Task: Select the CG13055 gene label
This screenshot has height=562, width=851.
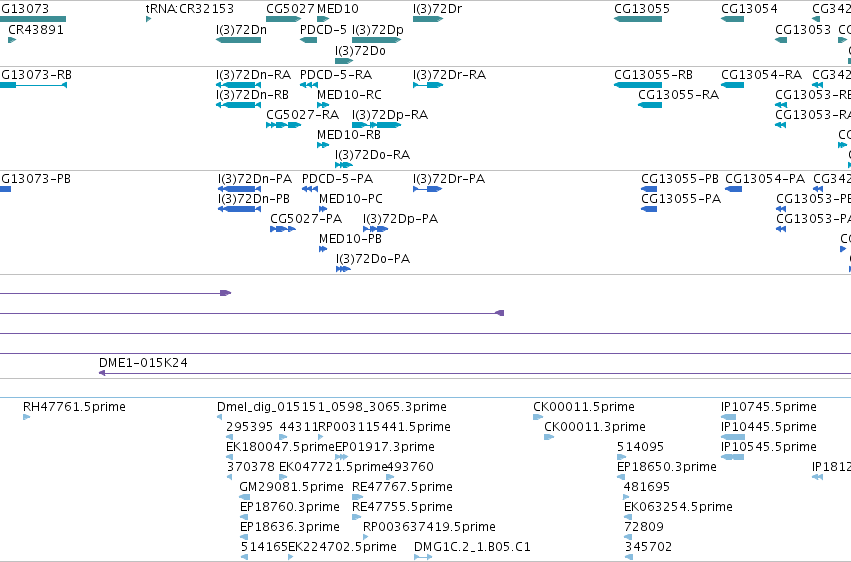Action: coord(642,9)
